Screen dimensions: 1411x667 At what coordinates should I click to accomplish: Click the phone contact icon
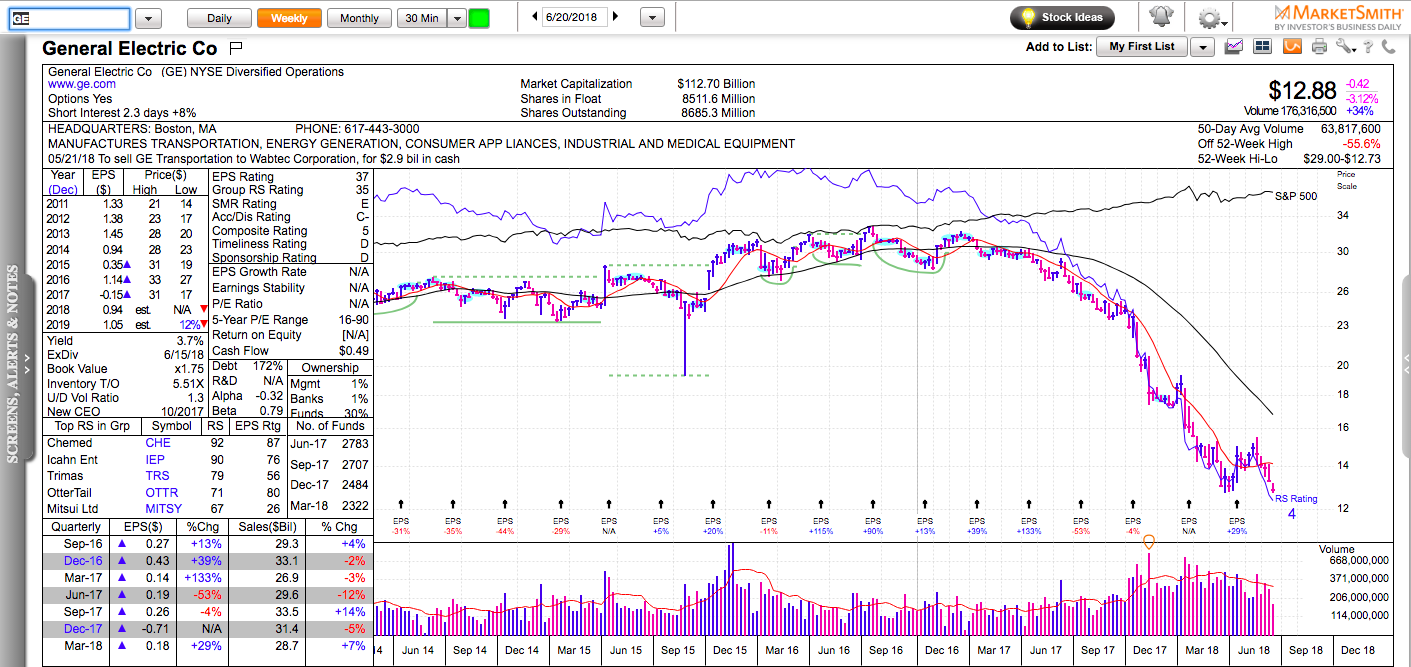1389,46
